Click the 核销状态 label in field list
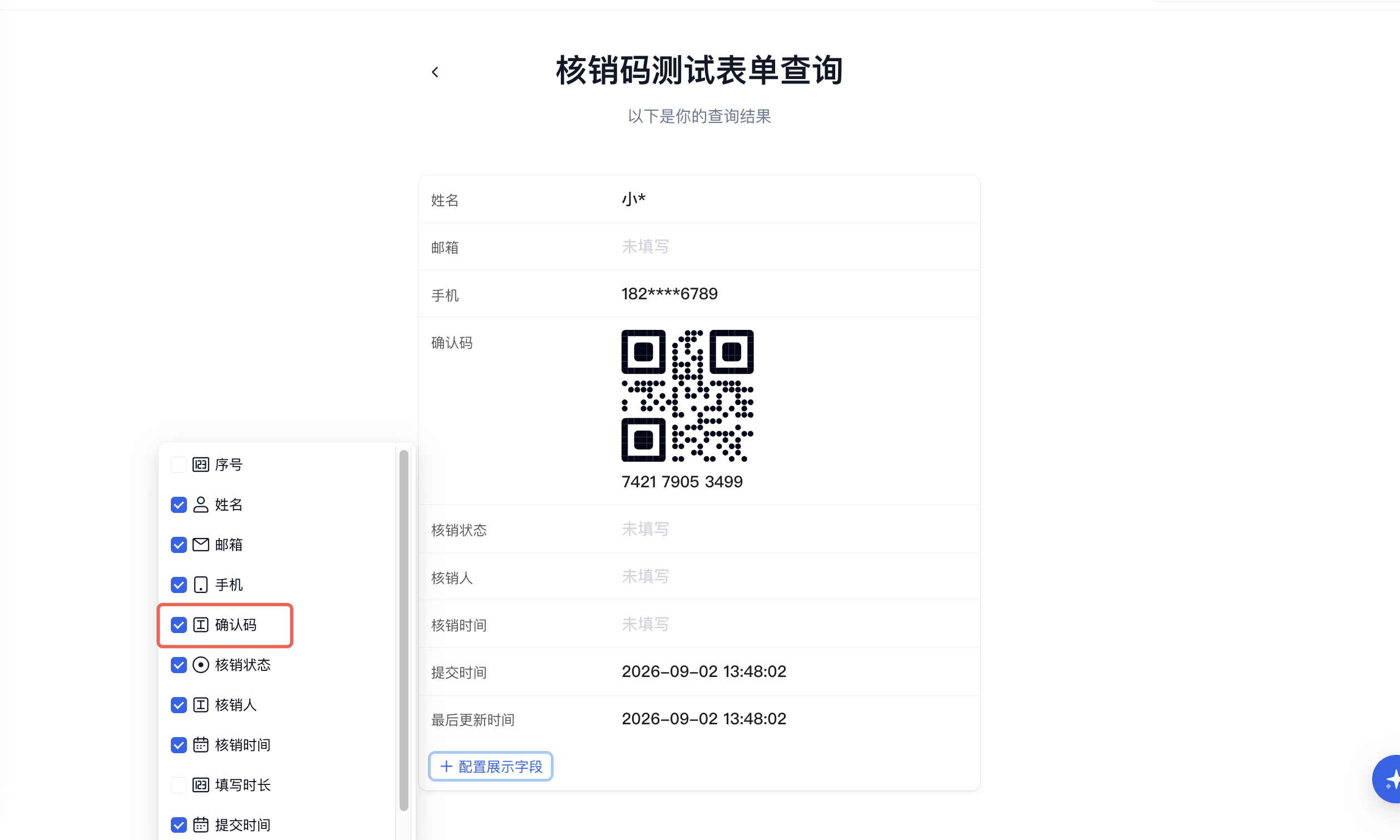Screen dimensions: 1400x840 [243, 665]
